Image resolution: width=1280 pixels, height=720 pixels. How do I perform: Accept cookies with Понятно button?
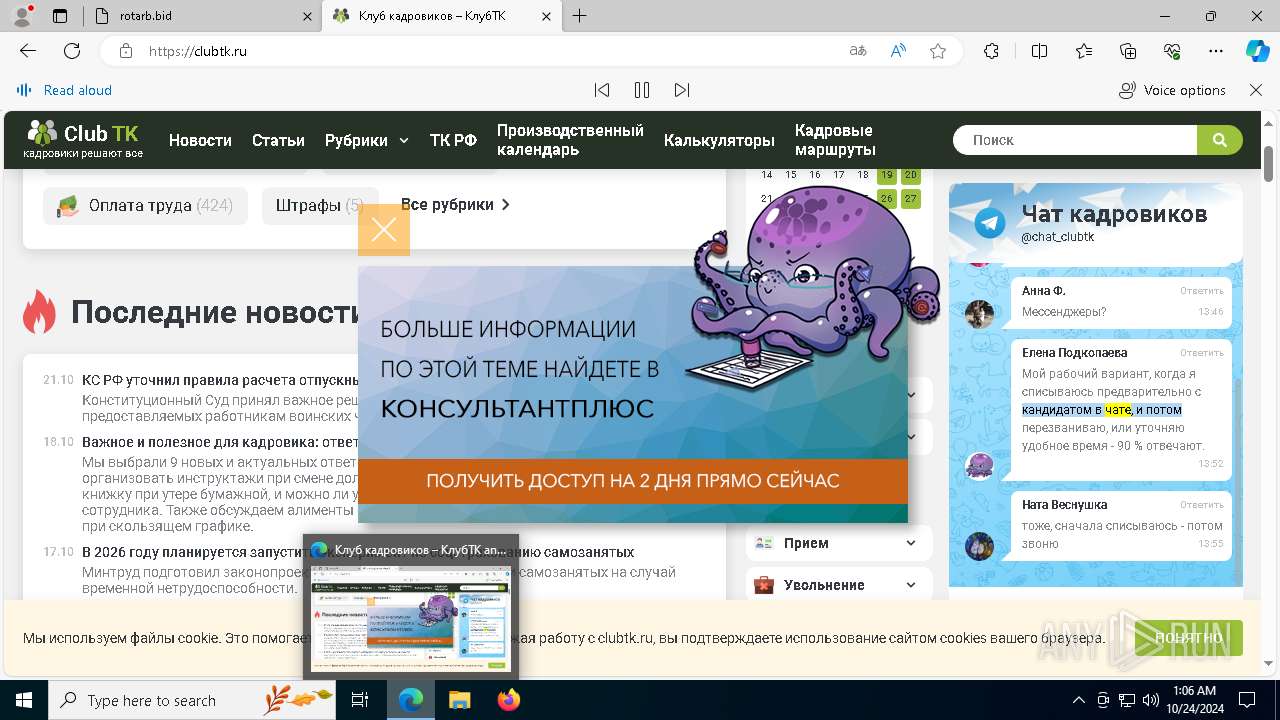tap(1188, 638)
